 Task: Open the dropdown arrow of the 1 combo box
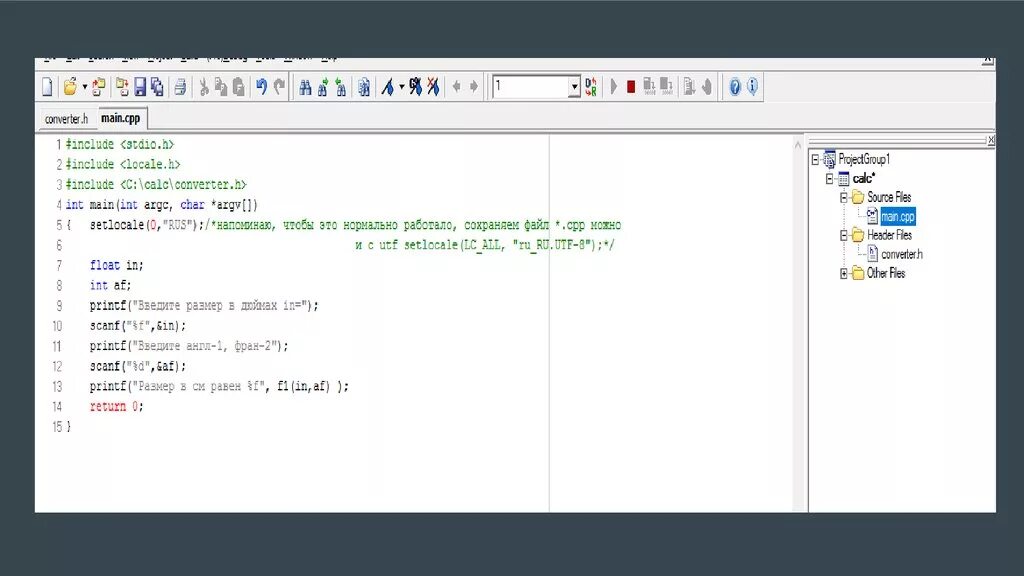coord(574,87)
